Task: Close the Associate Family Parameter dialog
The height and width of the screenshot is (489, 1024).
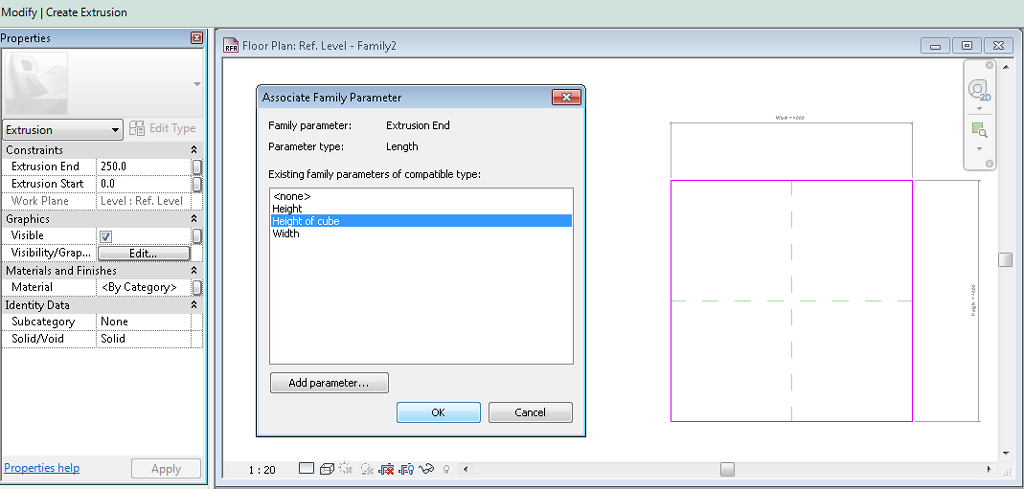Action: [566, 98]
